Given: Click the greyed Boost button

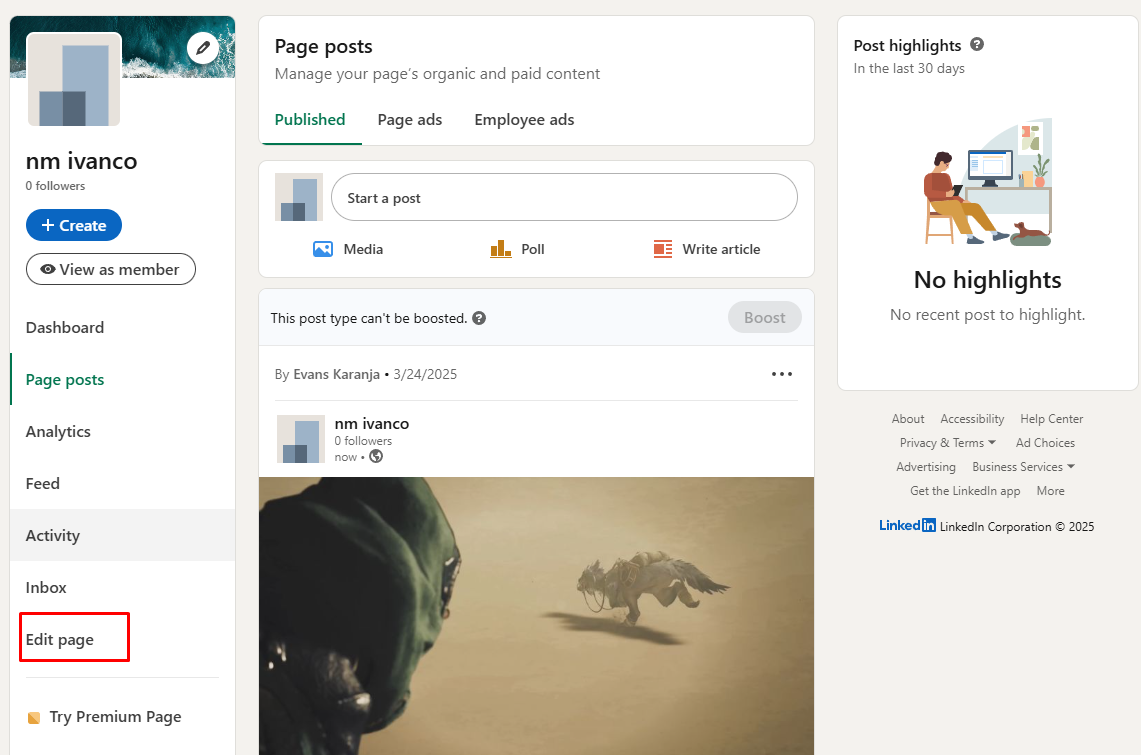Looking at the screenshot, I should pos(765,317).
